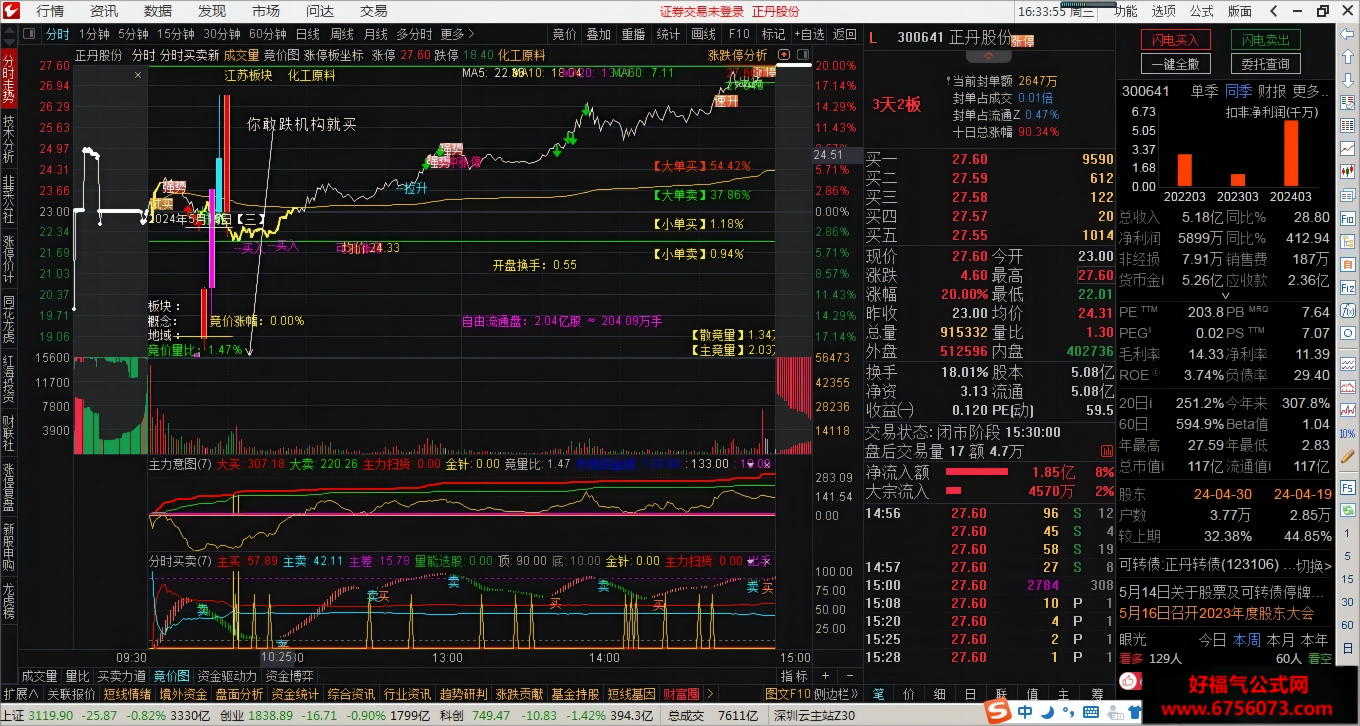
Task: Open the quote table grid icon in sidebar
Action: [x=1347, y=125]
